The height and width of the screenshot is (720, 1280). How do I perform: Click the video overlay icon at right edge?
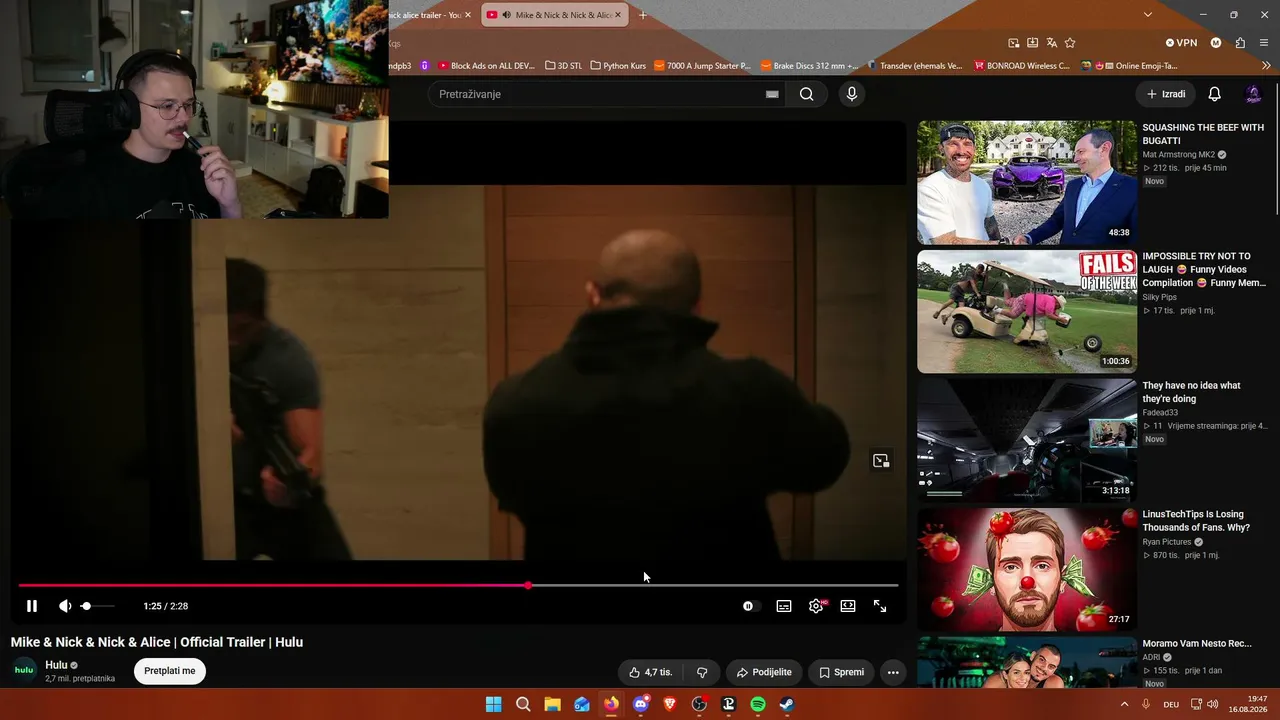(x=881, y=461)
